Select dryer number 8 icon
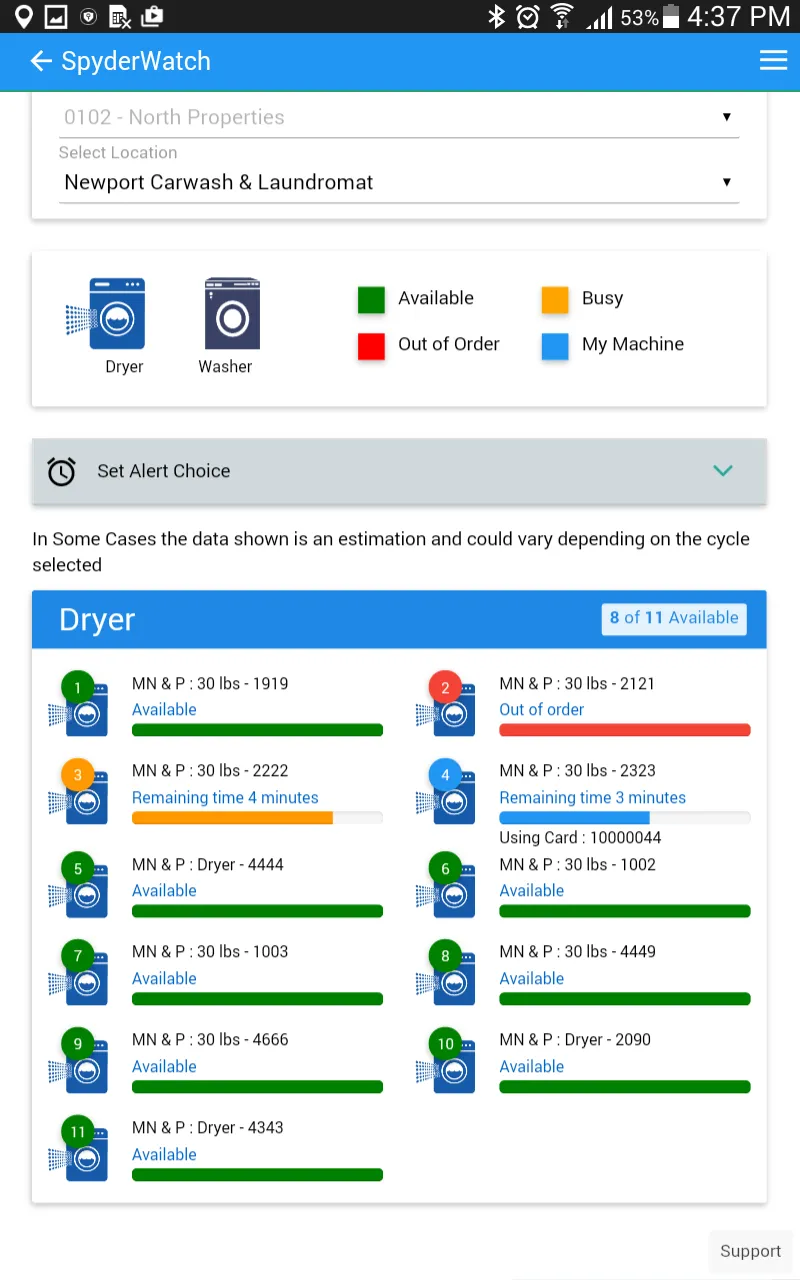Image resolution: width=800 pixels, height=1280 pixels. point(446,972)
